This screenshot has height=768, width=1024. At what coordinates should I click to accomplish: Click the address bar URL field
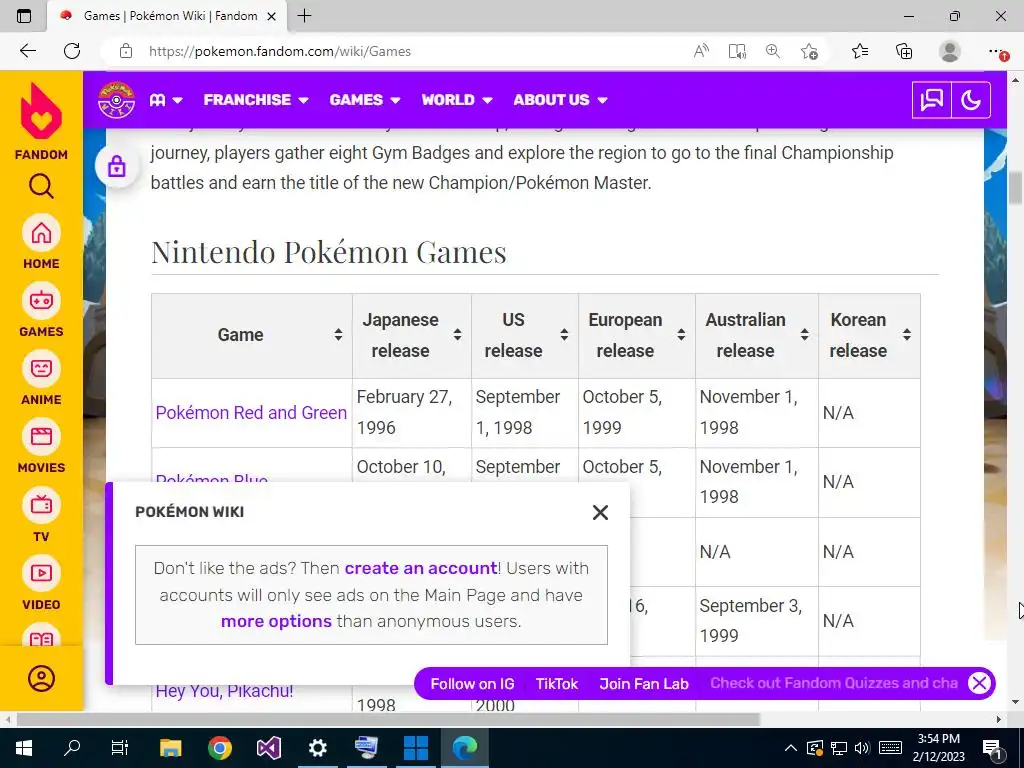[x=280, y=51]
